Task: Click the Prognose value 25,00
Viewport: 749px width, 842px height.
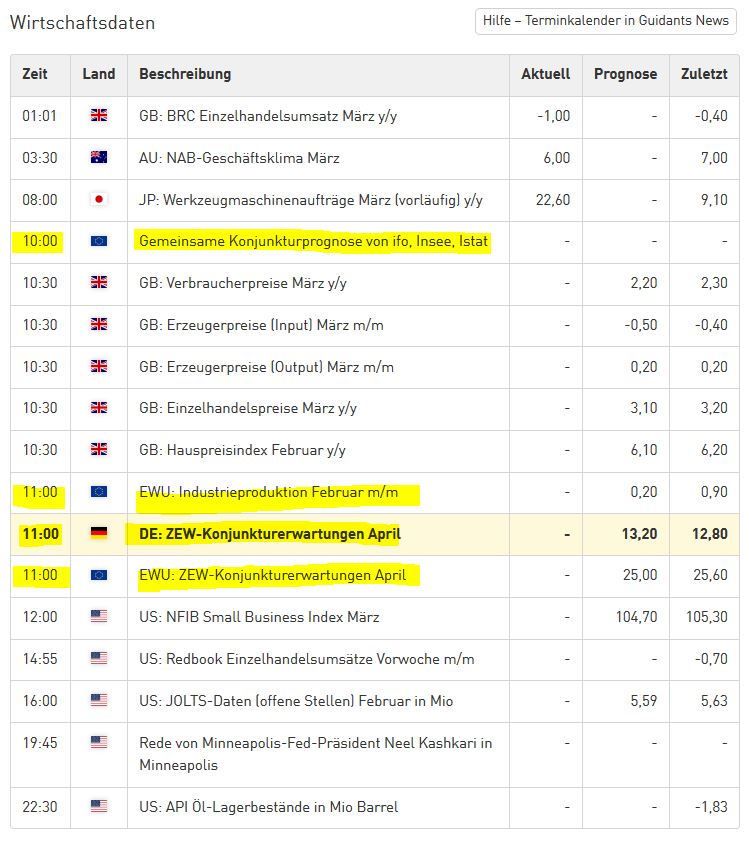Action: pyautogui.click(x=640, y=575)
